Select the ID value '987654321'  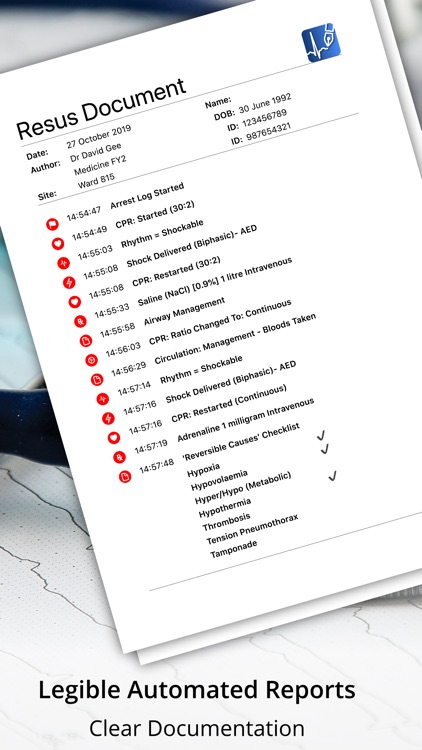click(x=268, y=132)
